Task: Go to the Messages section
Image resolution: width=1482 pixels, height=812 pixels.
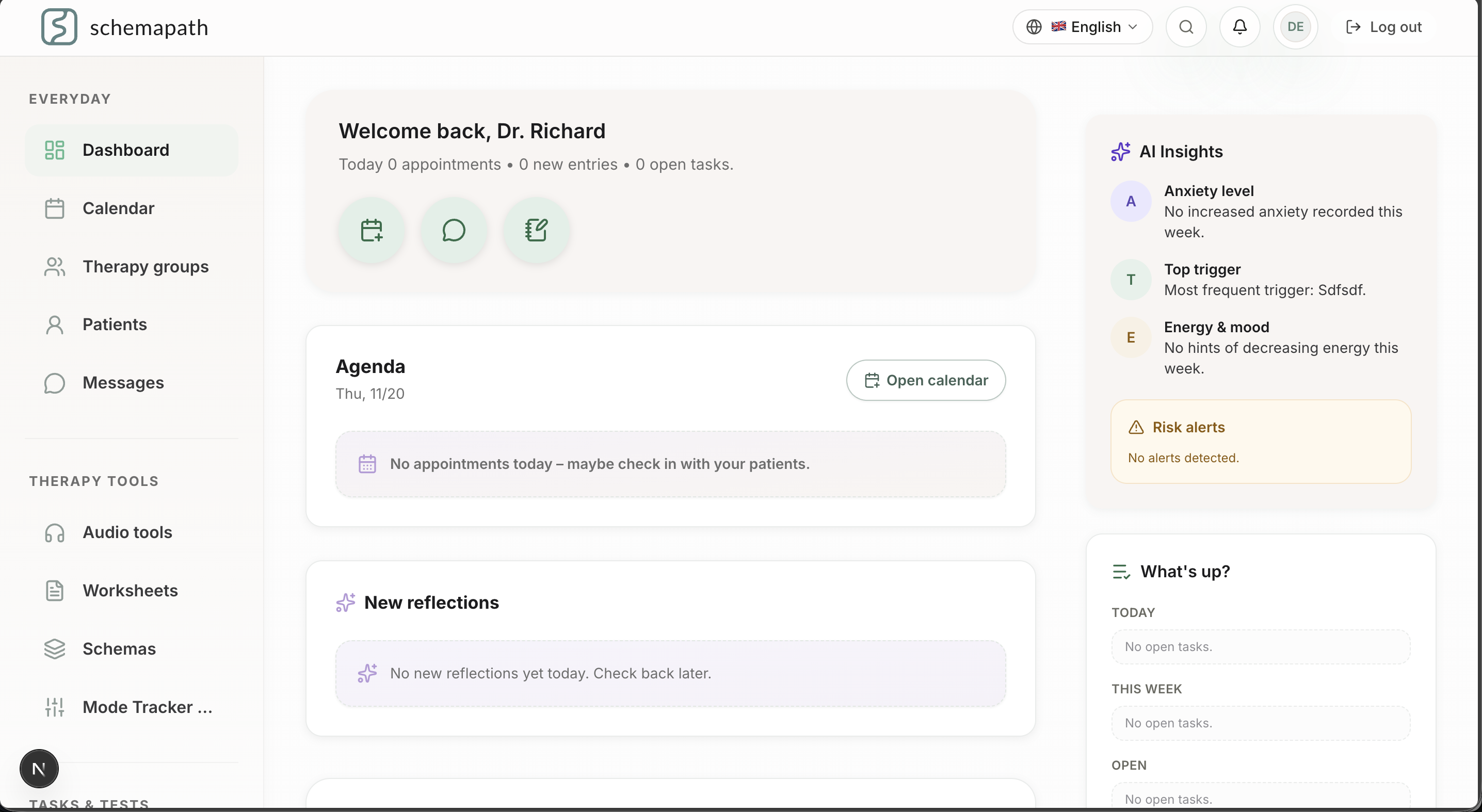Action: tap(123, 382)
